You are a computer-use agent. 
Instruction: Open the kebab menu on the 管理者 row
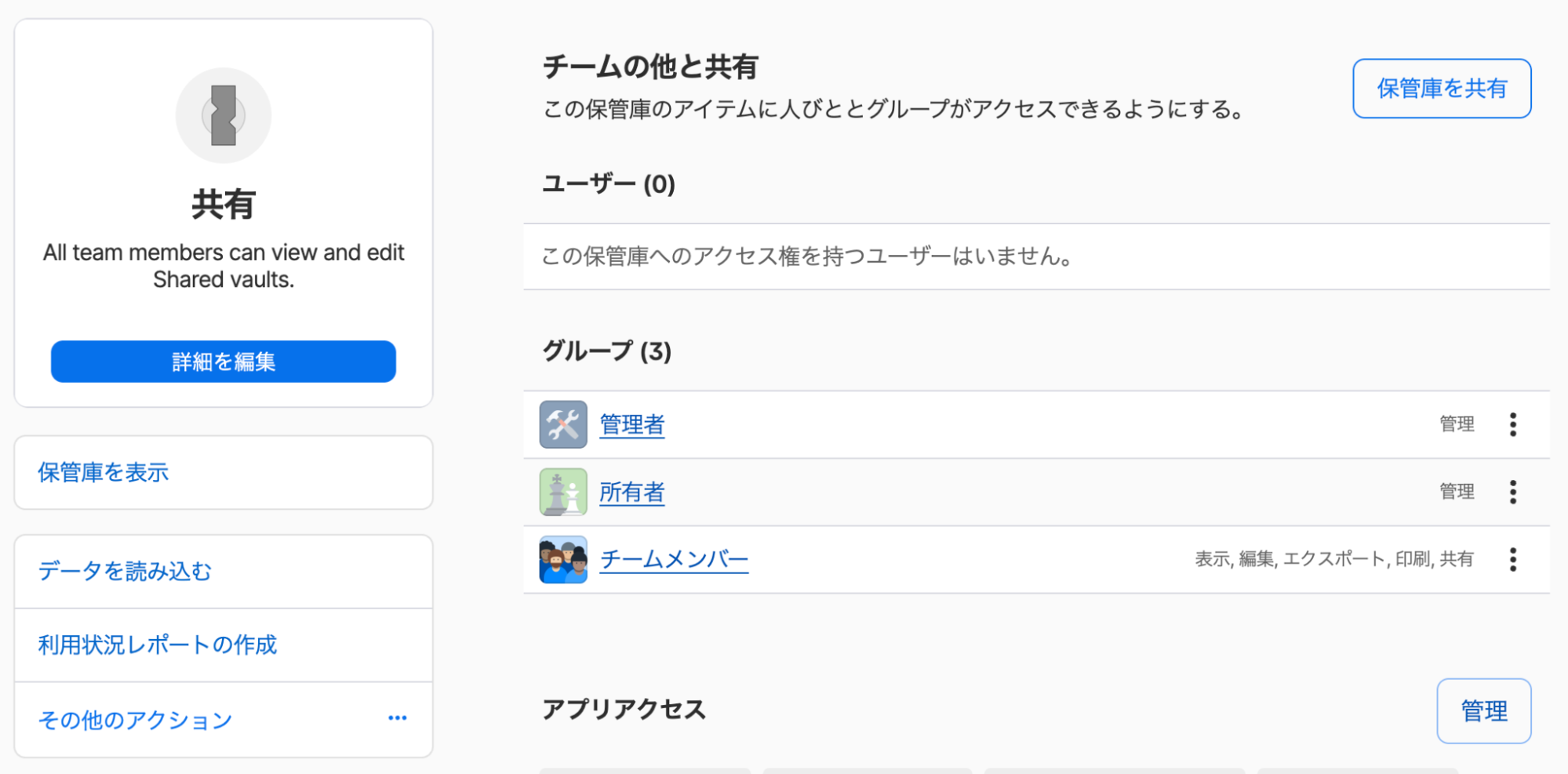coord(1512,424)
